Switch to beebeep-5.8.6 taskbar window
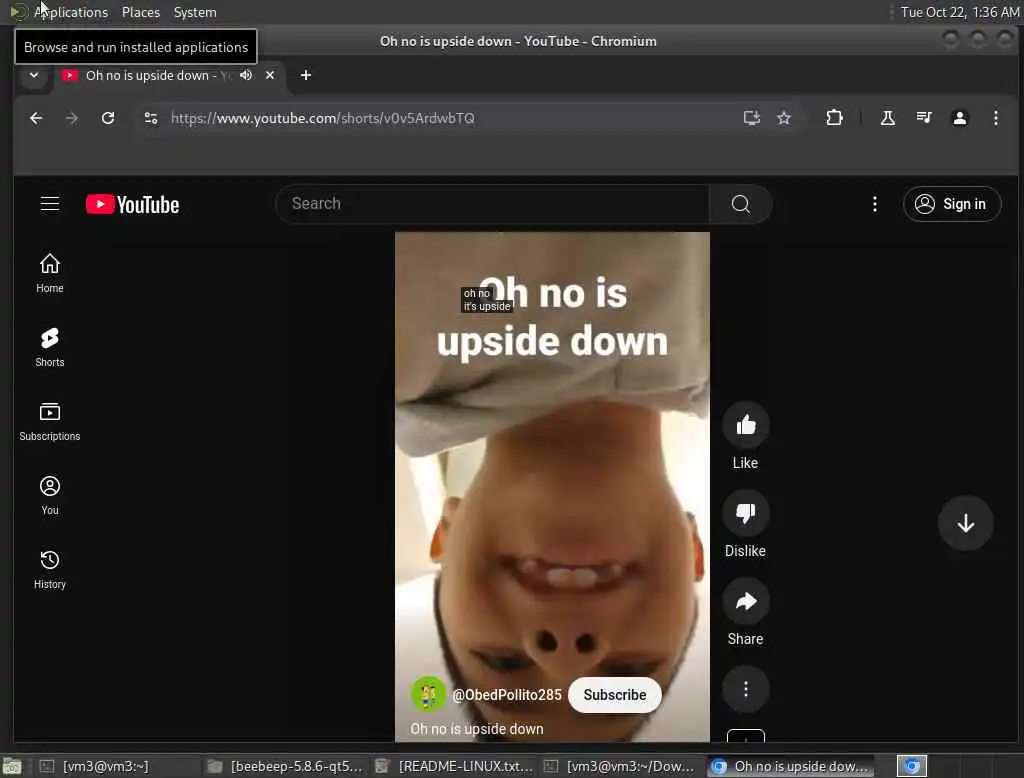The height and width of the screenshot is (778, 1024). pyautogui.click(x=285, y=766)
